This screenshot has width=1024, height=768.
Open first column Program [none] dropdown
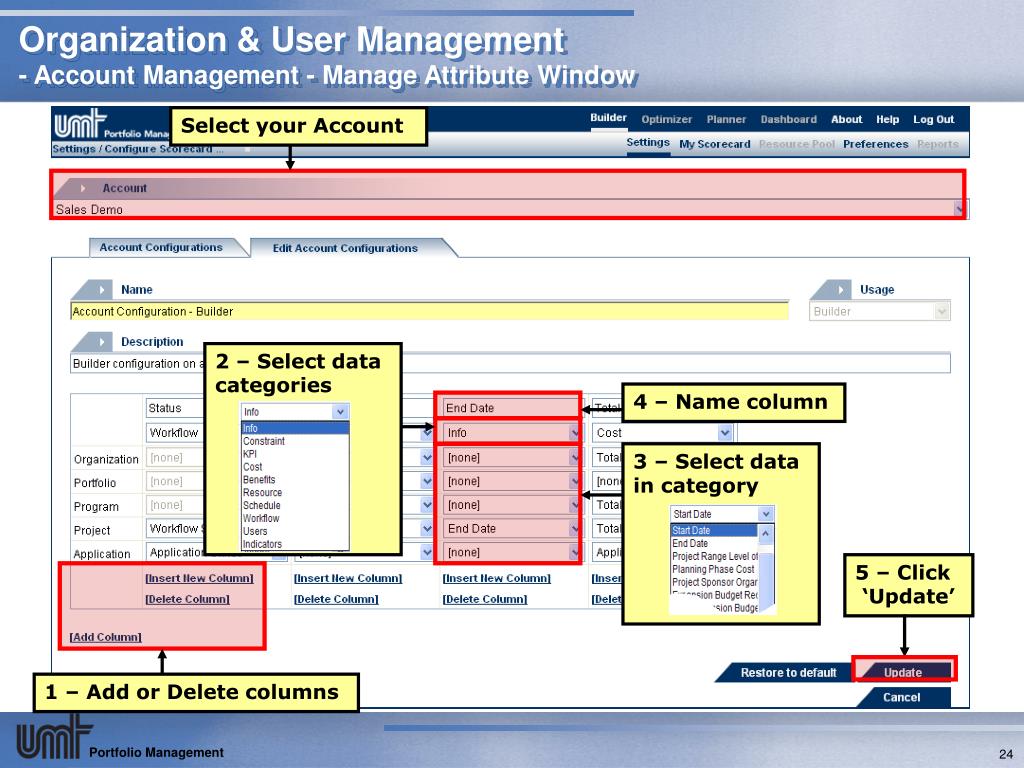175,505
